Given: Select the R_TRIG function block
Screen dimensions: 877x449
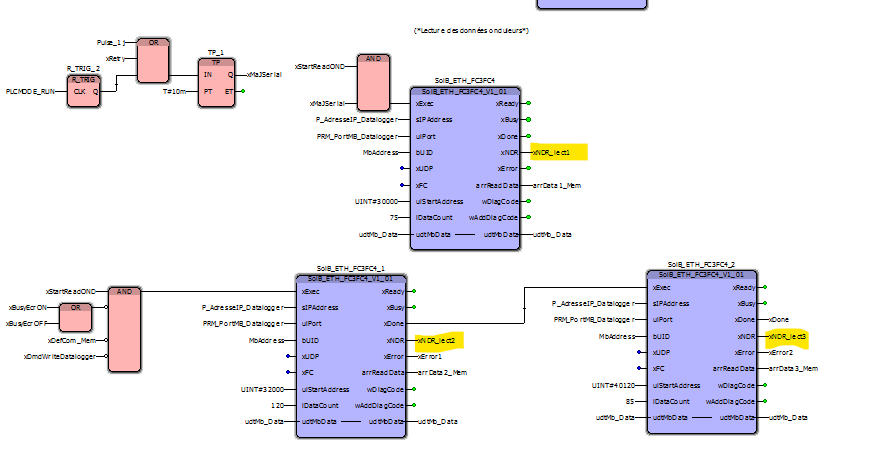Looking at the screenshot, I should 85,90.
